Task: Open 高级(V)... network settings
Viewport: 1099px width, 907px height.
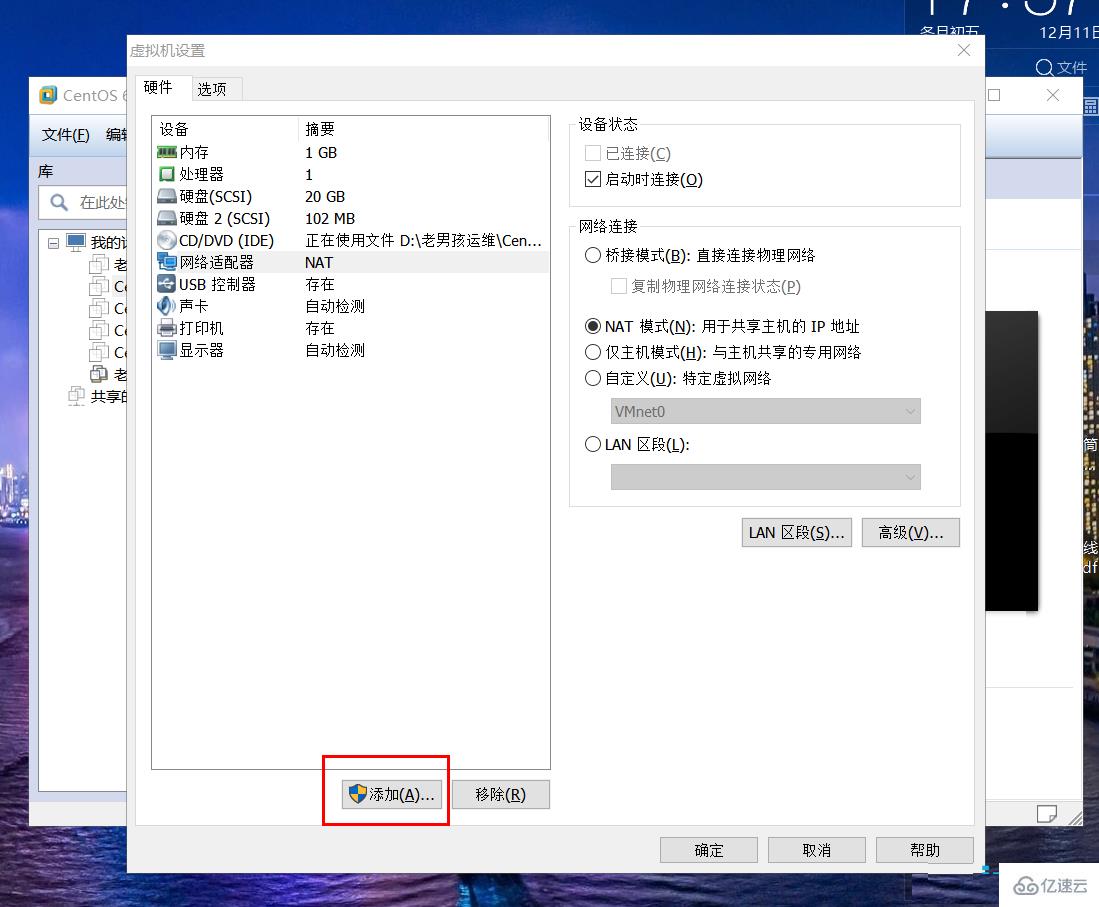Action: pos(910,533)
